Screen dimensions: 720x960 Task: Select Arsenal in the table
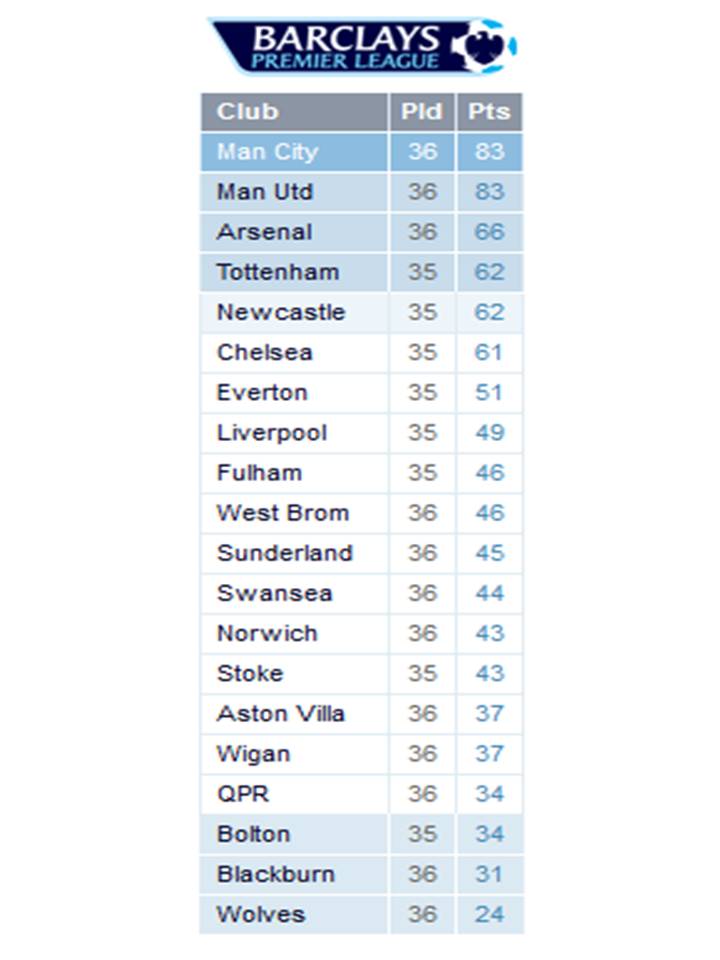pyautogui.click(x=264, y=232)
